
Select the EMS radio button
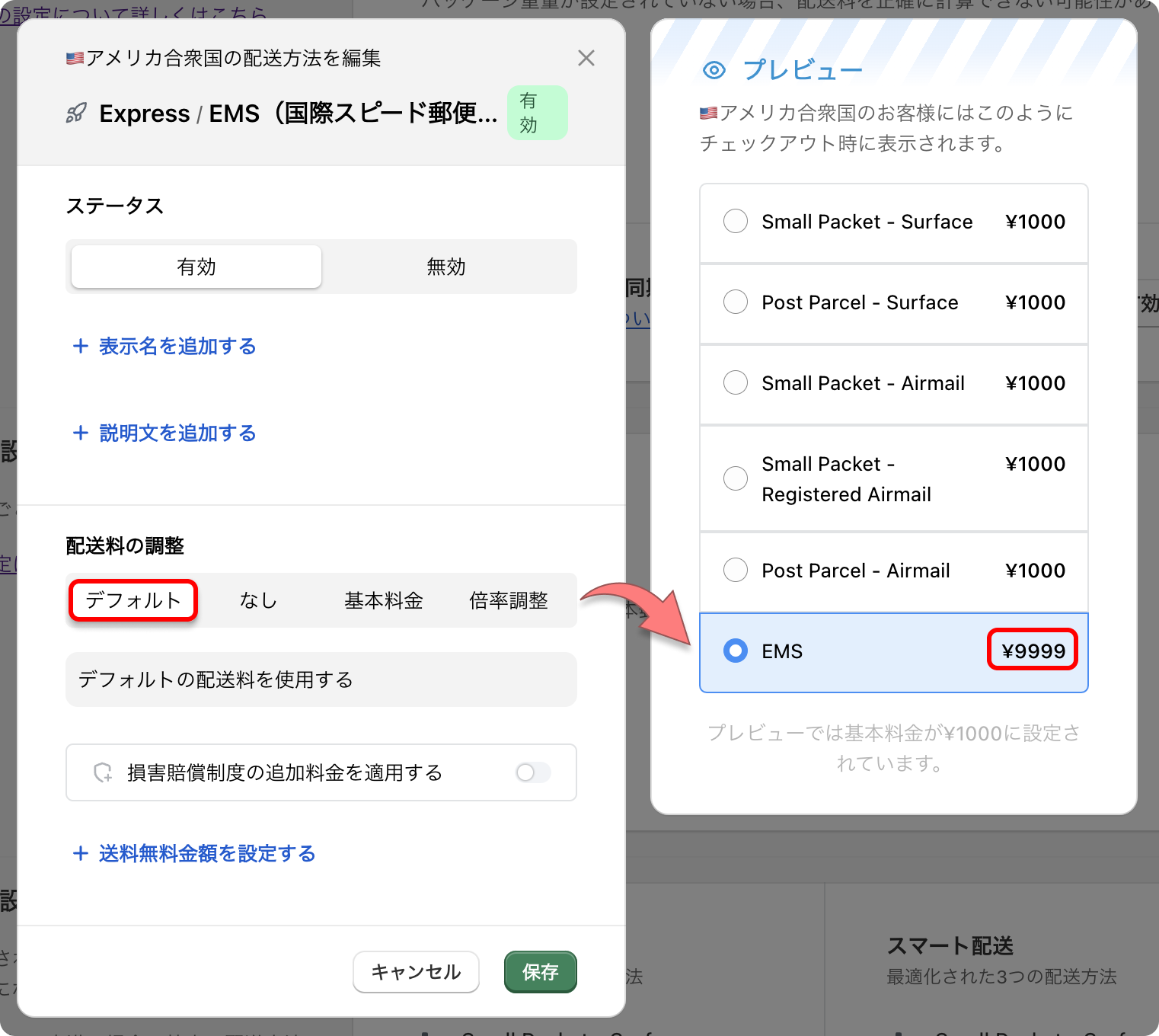[x=736, y=651]
